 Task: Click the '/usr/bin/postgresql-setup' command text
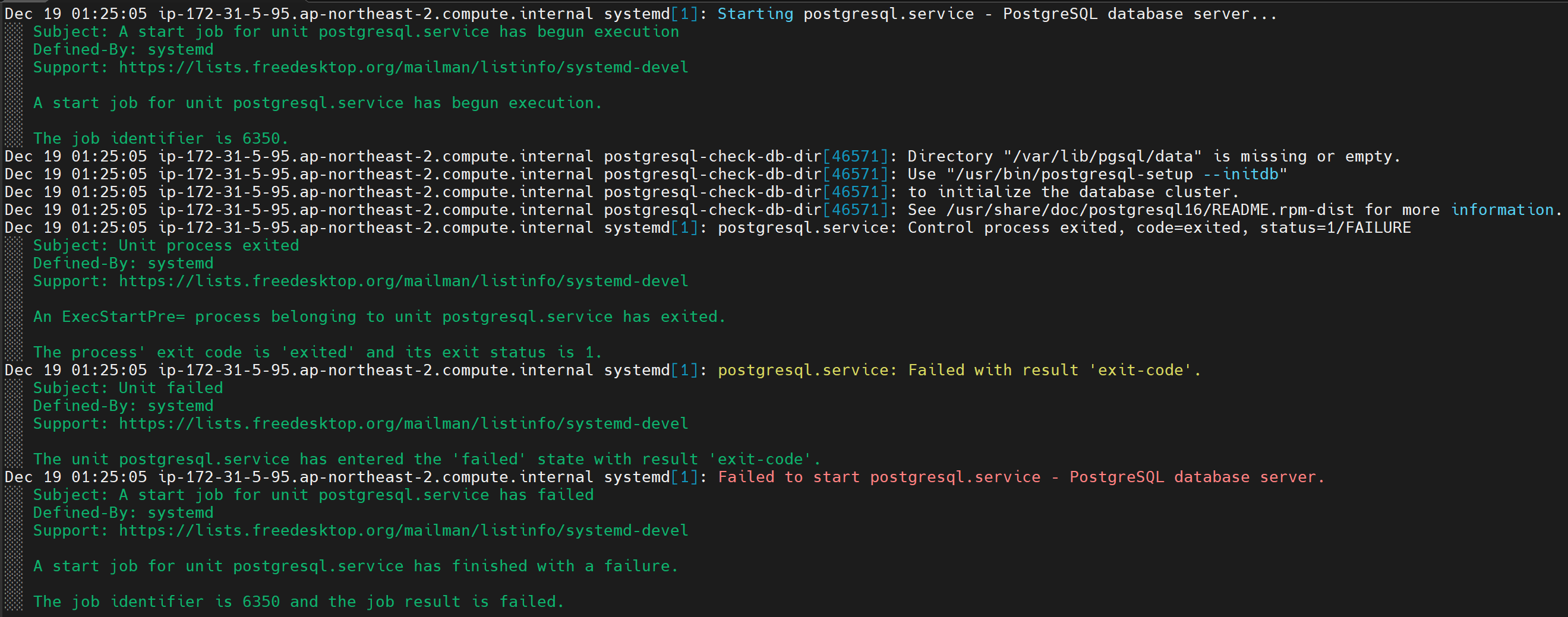pos(1074,174)
